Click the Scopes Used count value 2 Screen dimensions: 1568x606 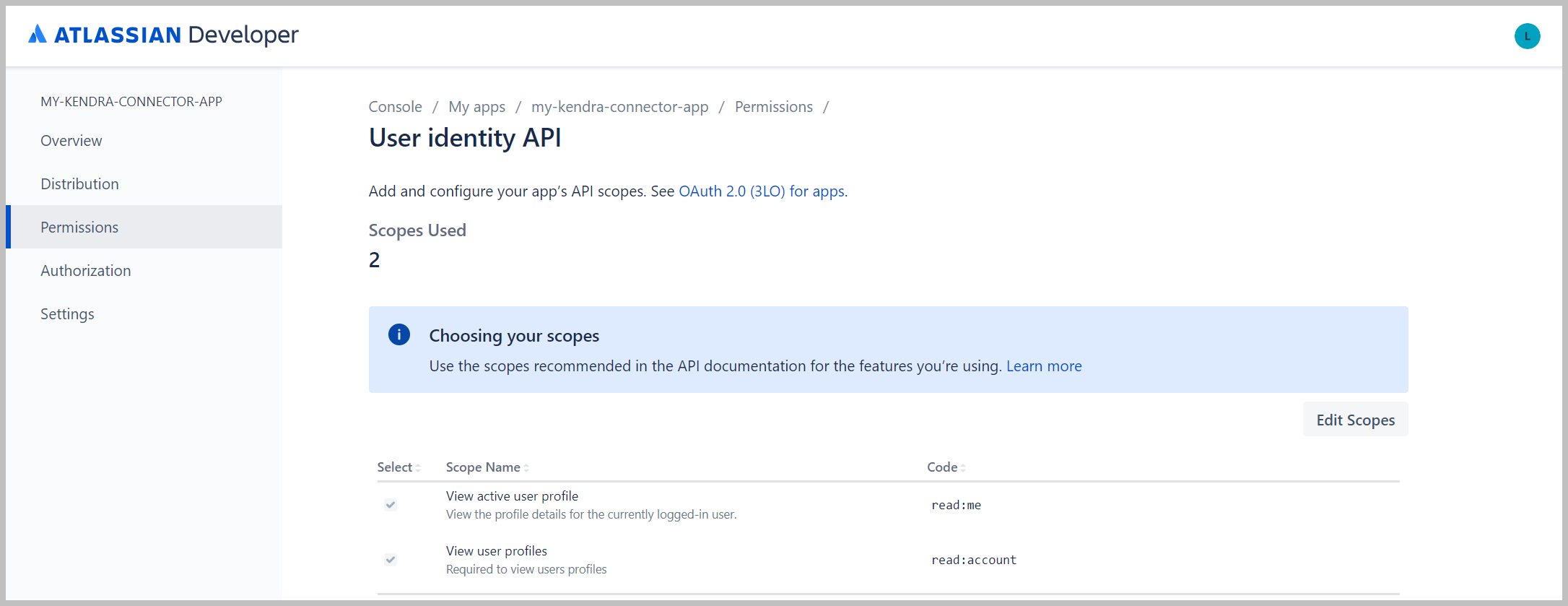coord(374,260)
